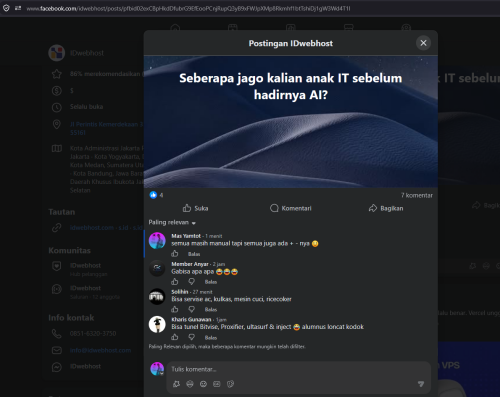The image size is (500, 397).
Task: Open the sticker picker icon in comment box
Action: (230, 384)
